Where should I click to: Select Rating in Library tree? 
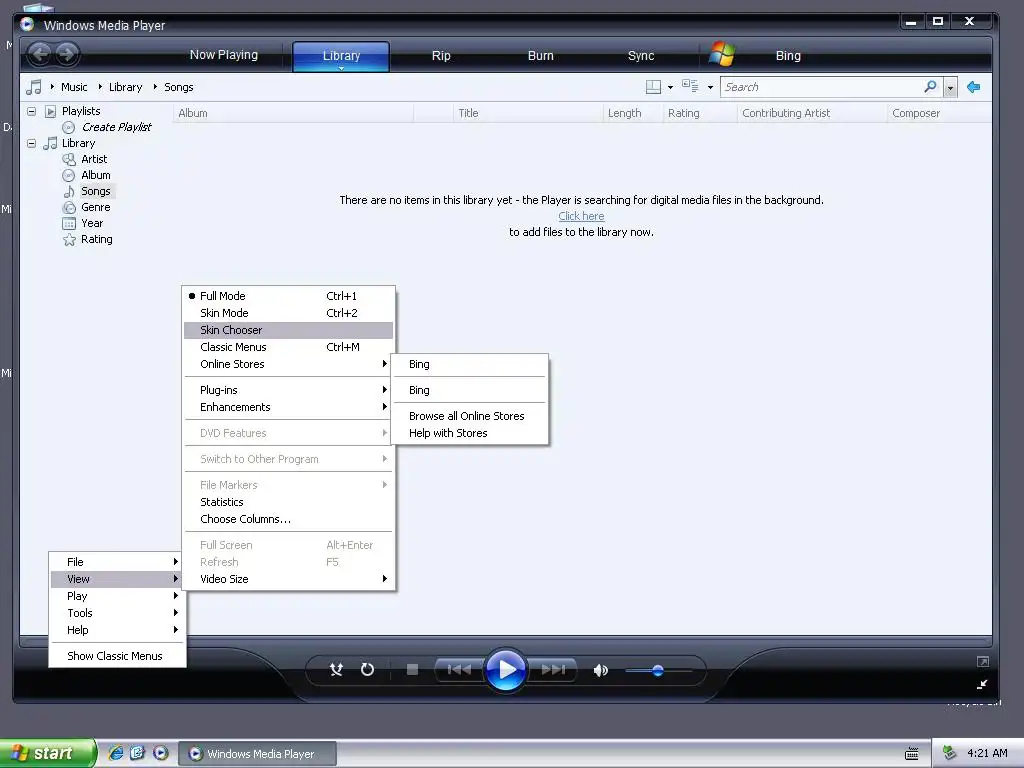(97, 239)
